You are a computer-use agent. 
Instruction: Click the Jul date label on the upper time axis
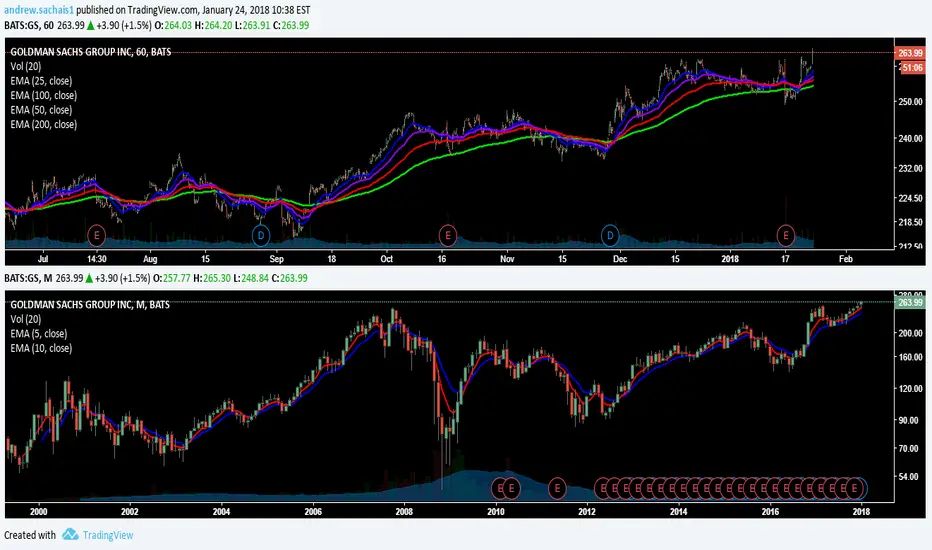pyautogui.click(x=43, y=259)
